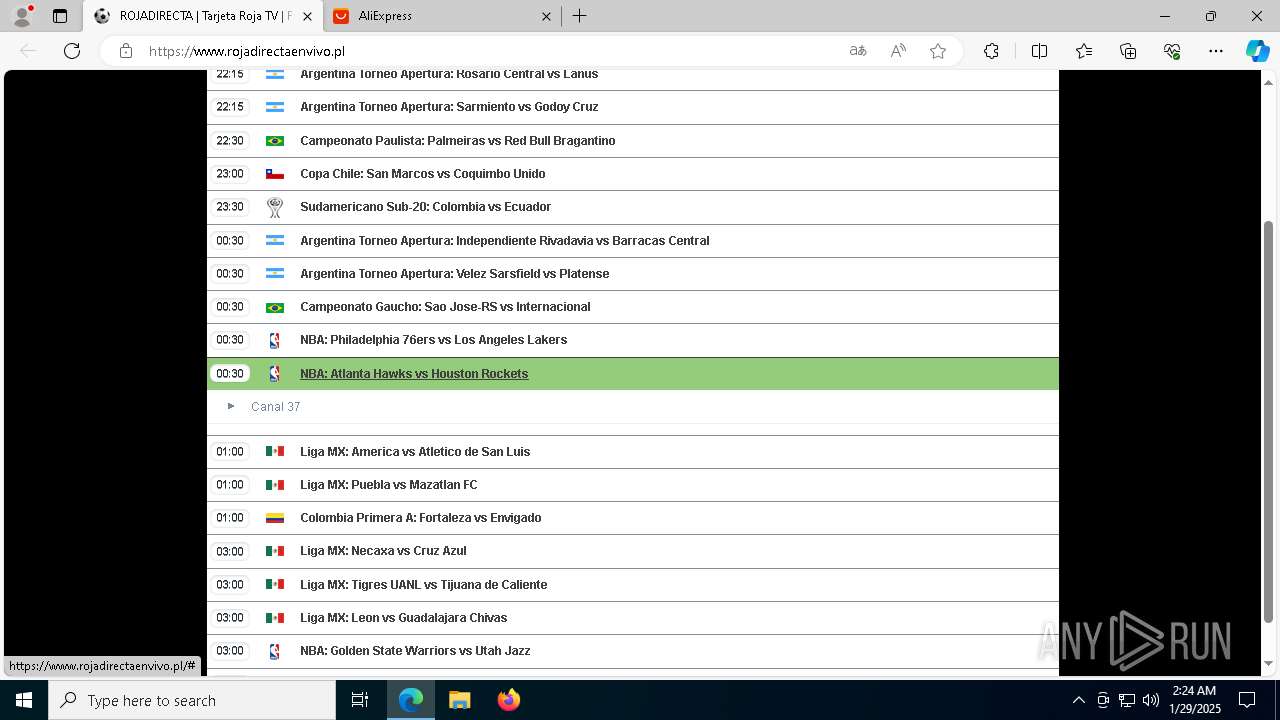Close the ROJADIRECTA tab

[307, 16]
